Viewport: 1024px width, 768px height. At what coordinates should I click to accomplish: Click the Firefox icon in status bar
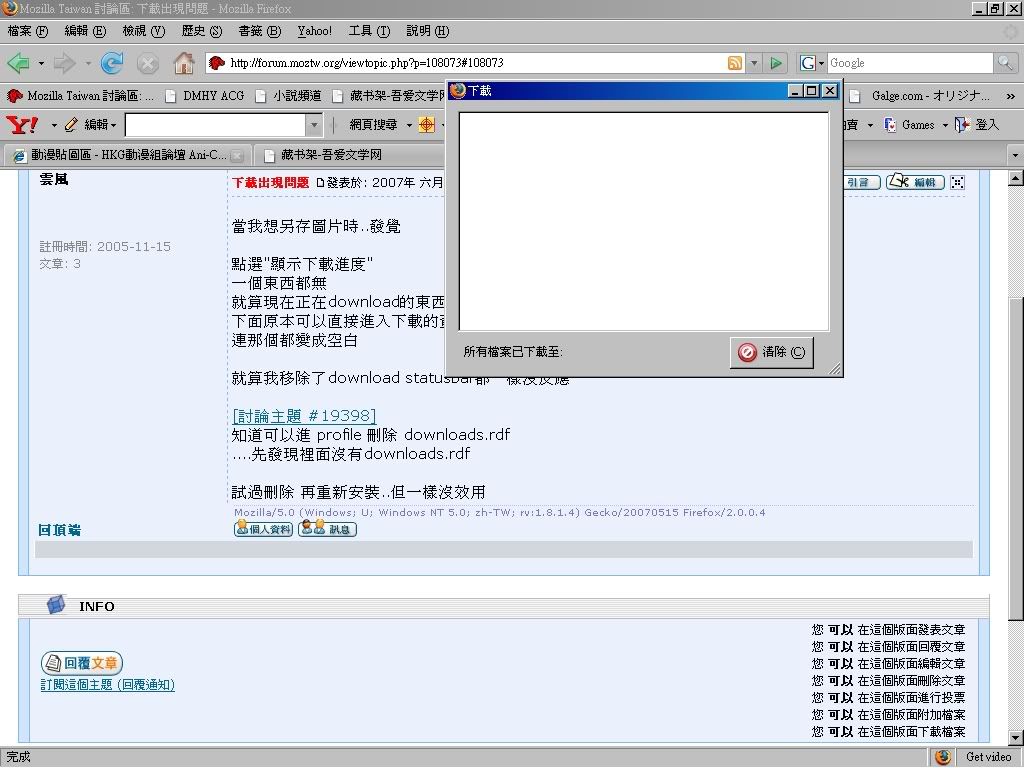(x=941, y=757)
